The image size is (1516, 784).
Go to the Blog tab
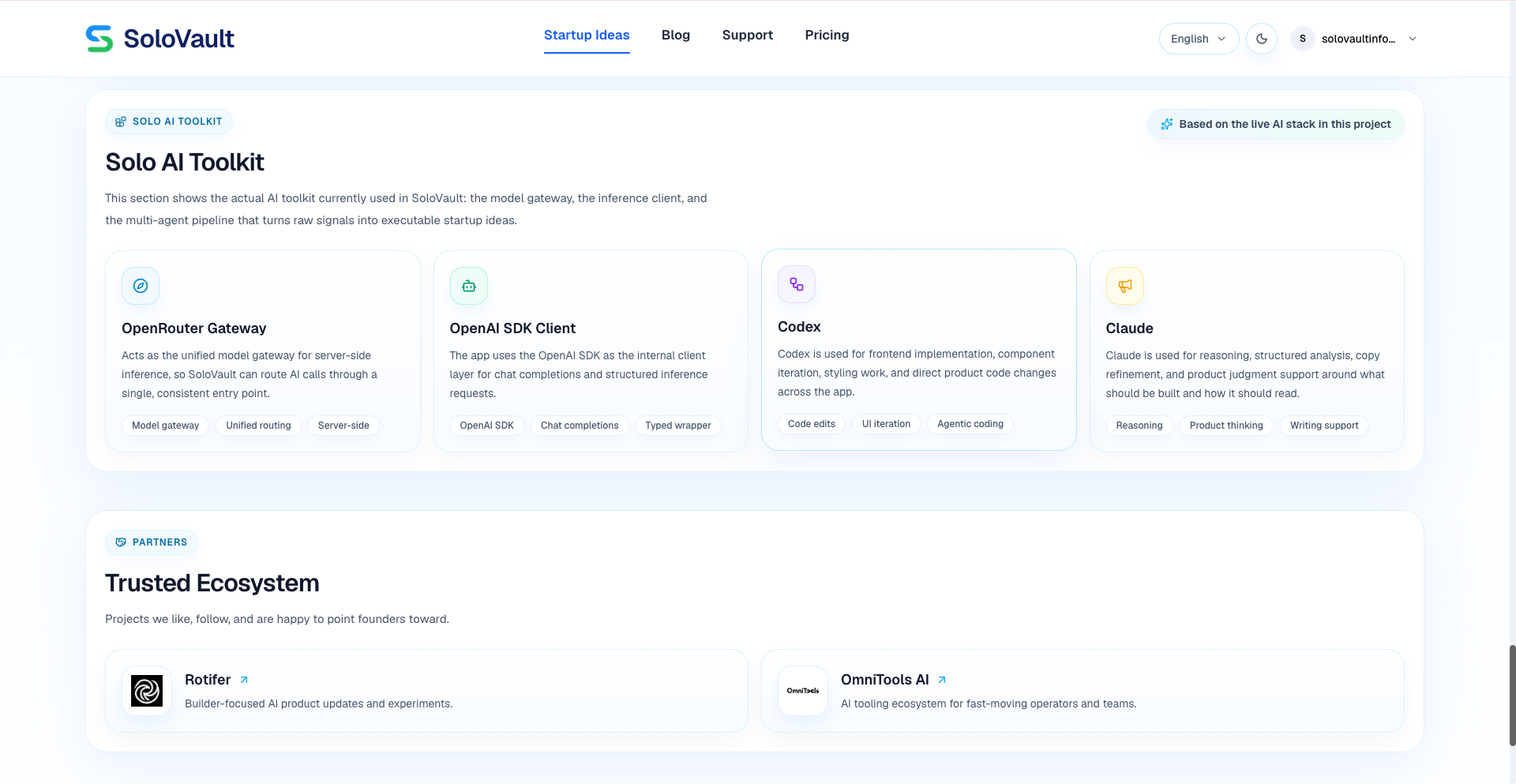pos(676,35)
